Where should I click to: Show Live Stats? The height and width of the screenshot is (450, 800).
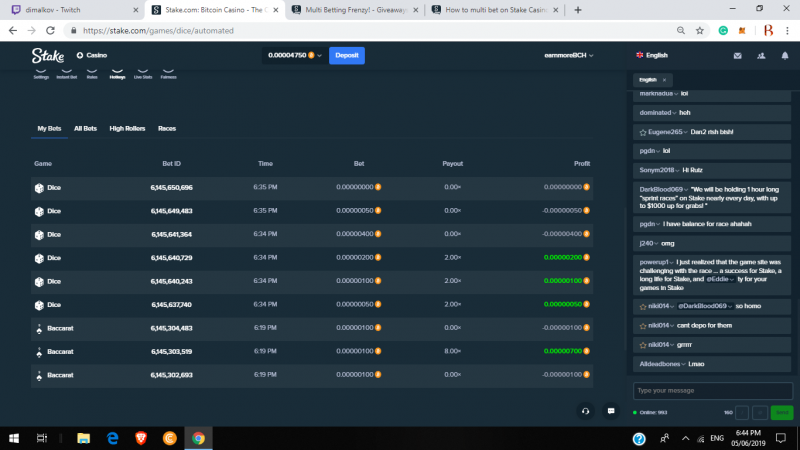pos(143,73)
